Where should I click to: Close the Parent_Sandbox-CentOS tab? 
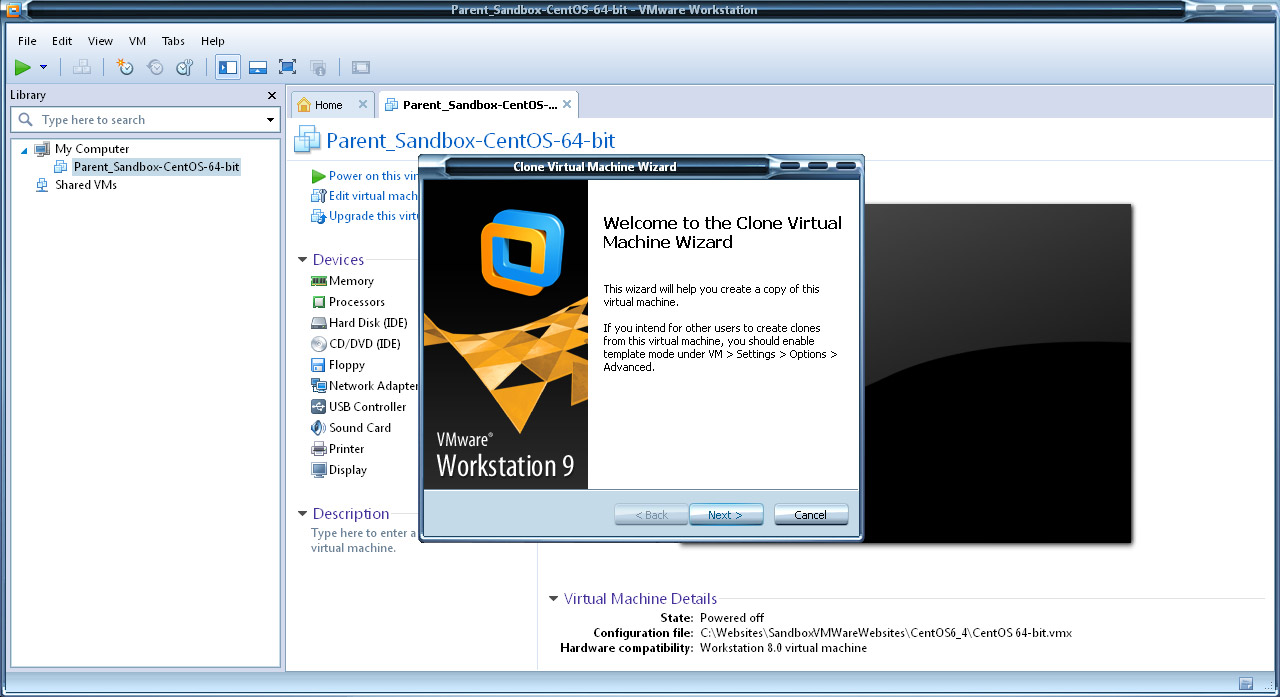click(567, 104)
